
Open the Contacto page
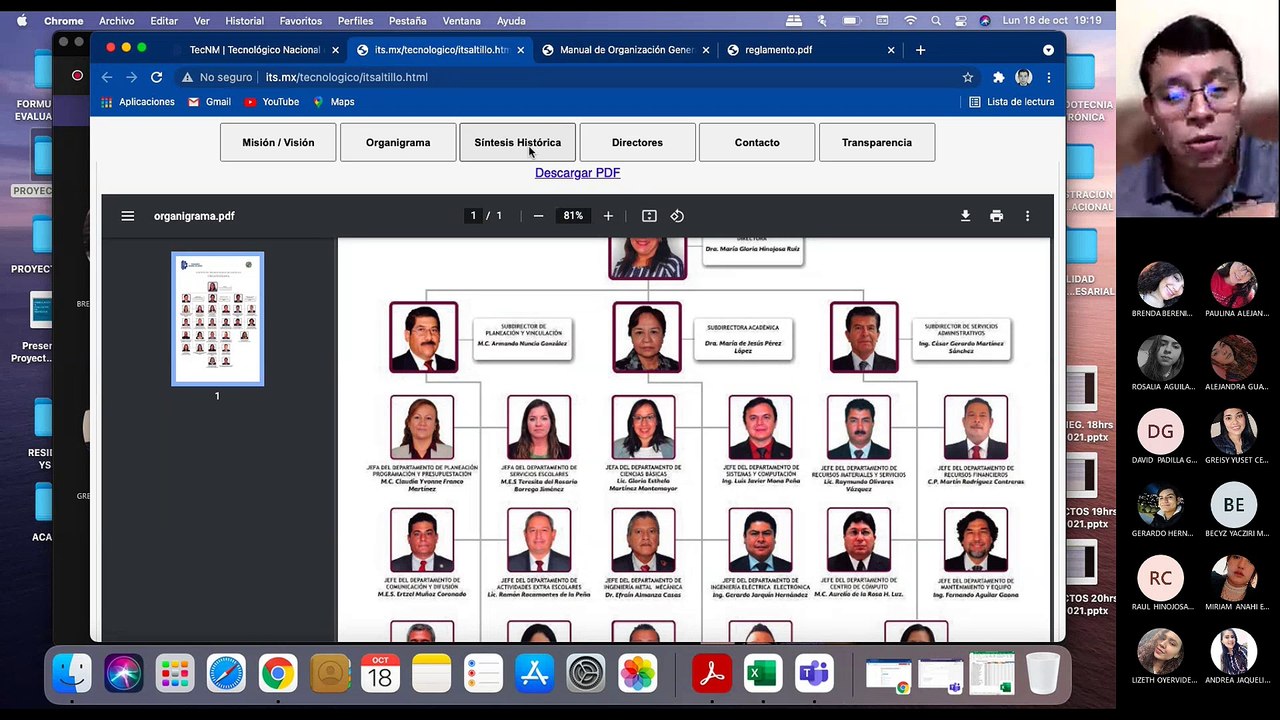pyautogui.click(x=757, y=142)
